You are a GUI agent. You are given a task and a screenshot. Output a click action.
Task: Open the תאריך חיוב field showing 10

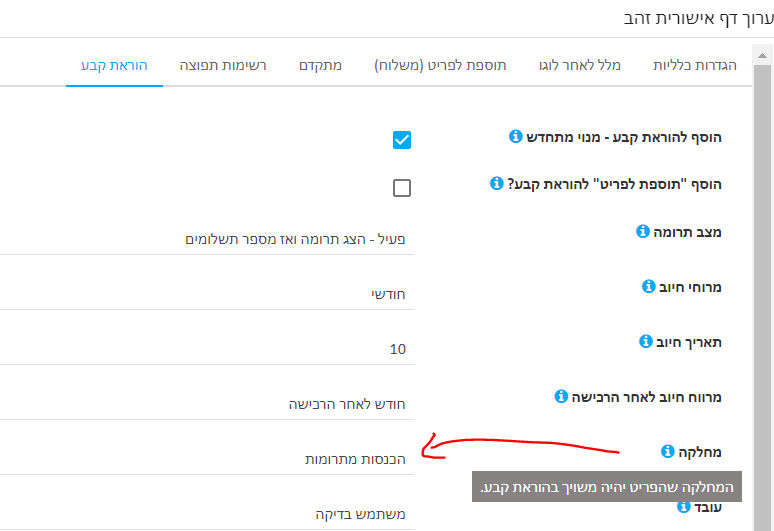[207, 349]
